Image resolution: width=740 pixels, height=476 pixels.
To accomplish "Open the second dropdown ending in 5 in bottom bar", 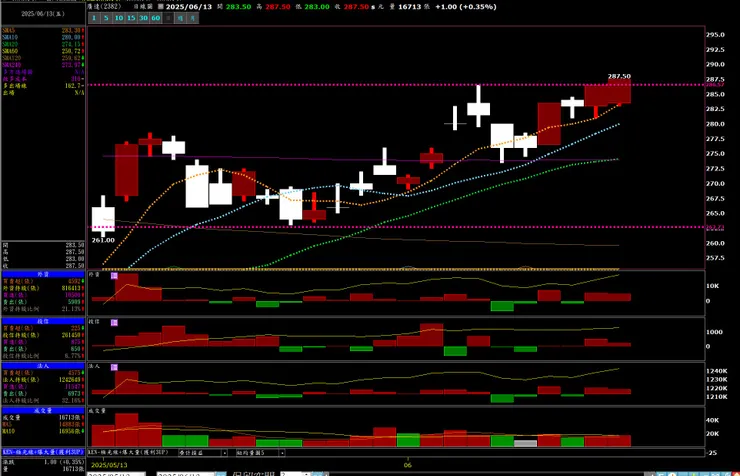I will tap(260, 453).
